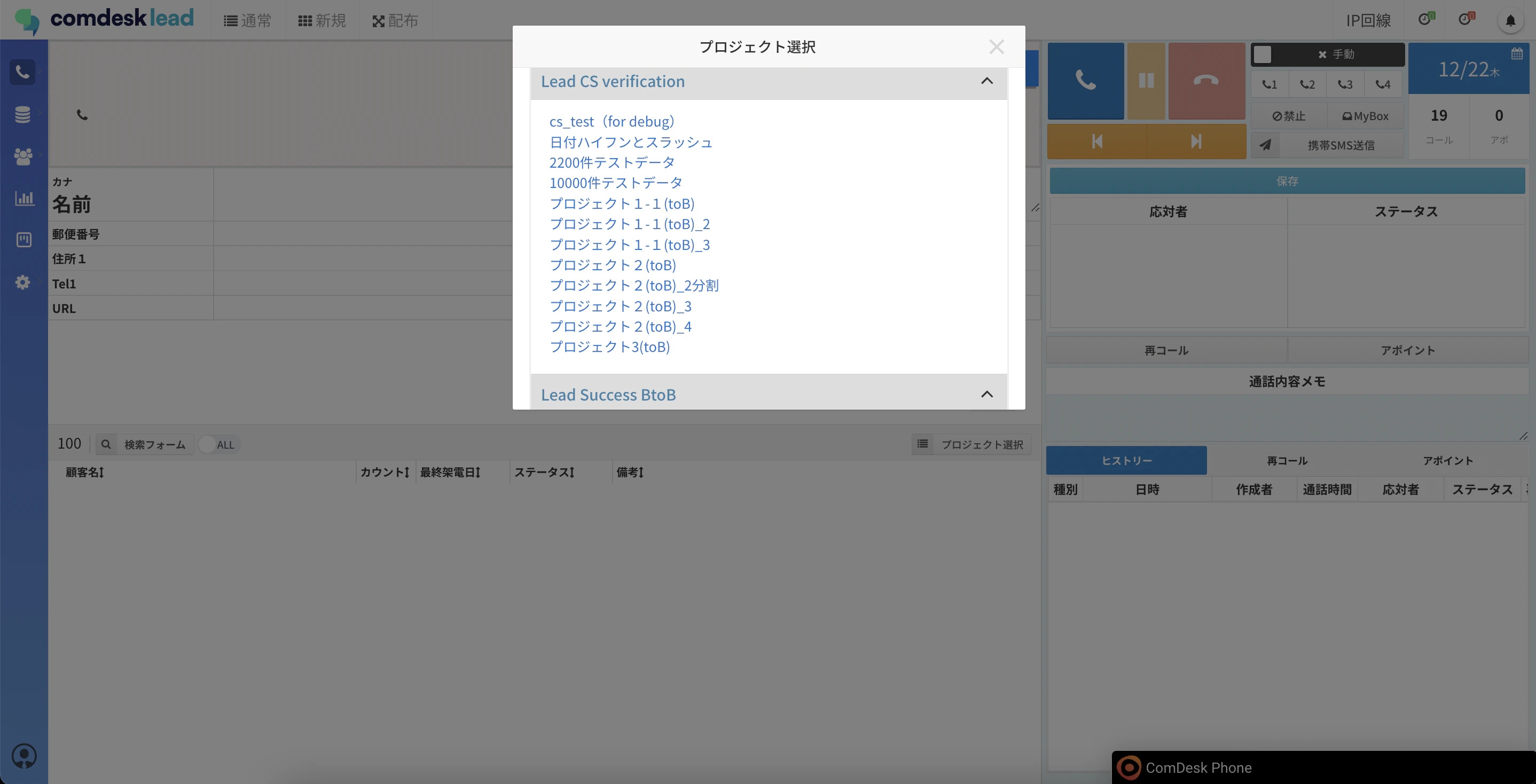Select phone line 1

pos(1269,85)
